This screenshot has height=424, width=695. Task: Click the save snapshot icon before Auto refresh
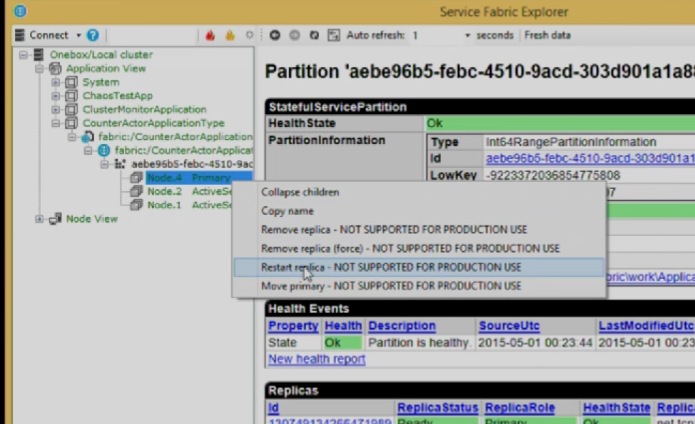pyautogui.click(x=333, y=35)
